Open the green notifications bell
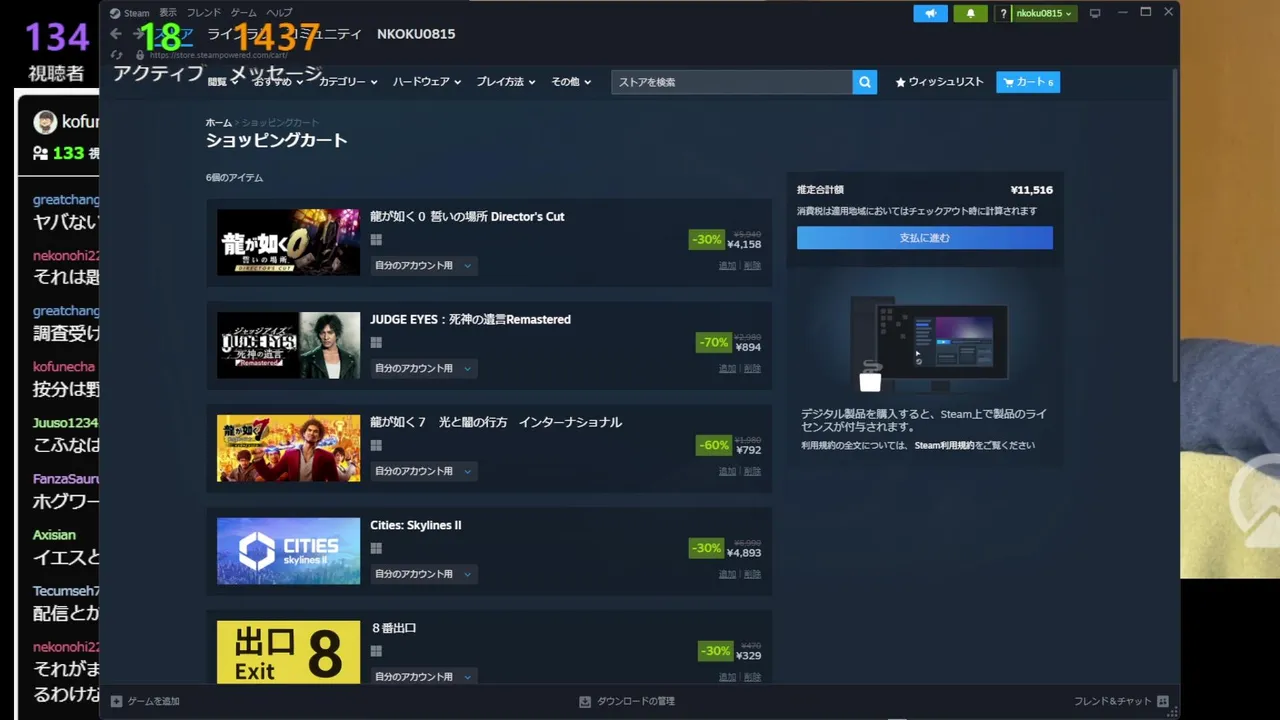The height and width of the screenshot is (720, 1280). pyautogui.click(x=970, y=13)
